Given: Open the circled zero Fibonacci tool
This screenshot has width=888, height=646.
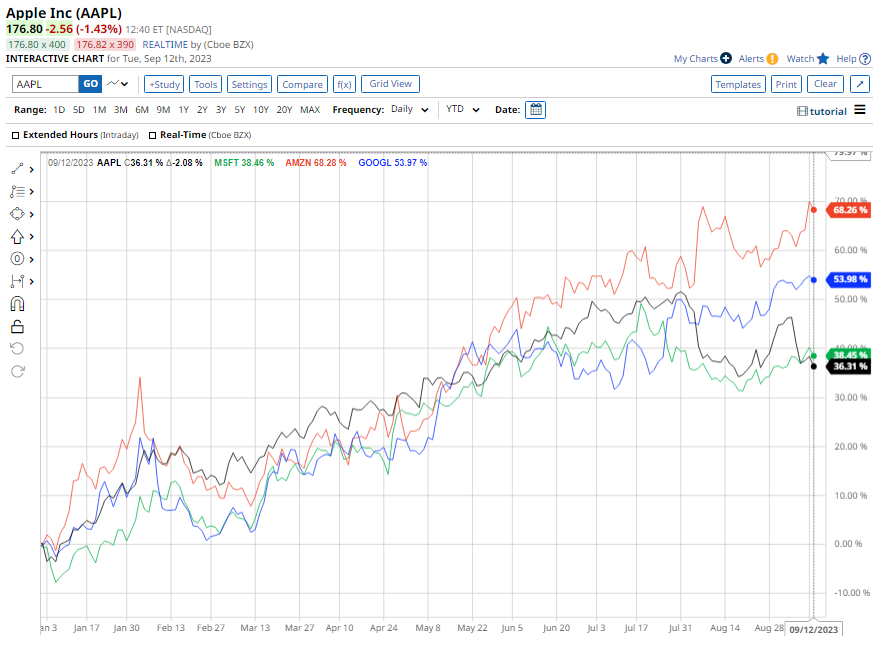Looking at the screenshot, I should (x=17, y=259).
